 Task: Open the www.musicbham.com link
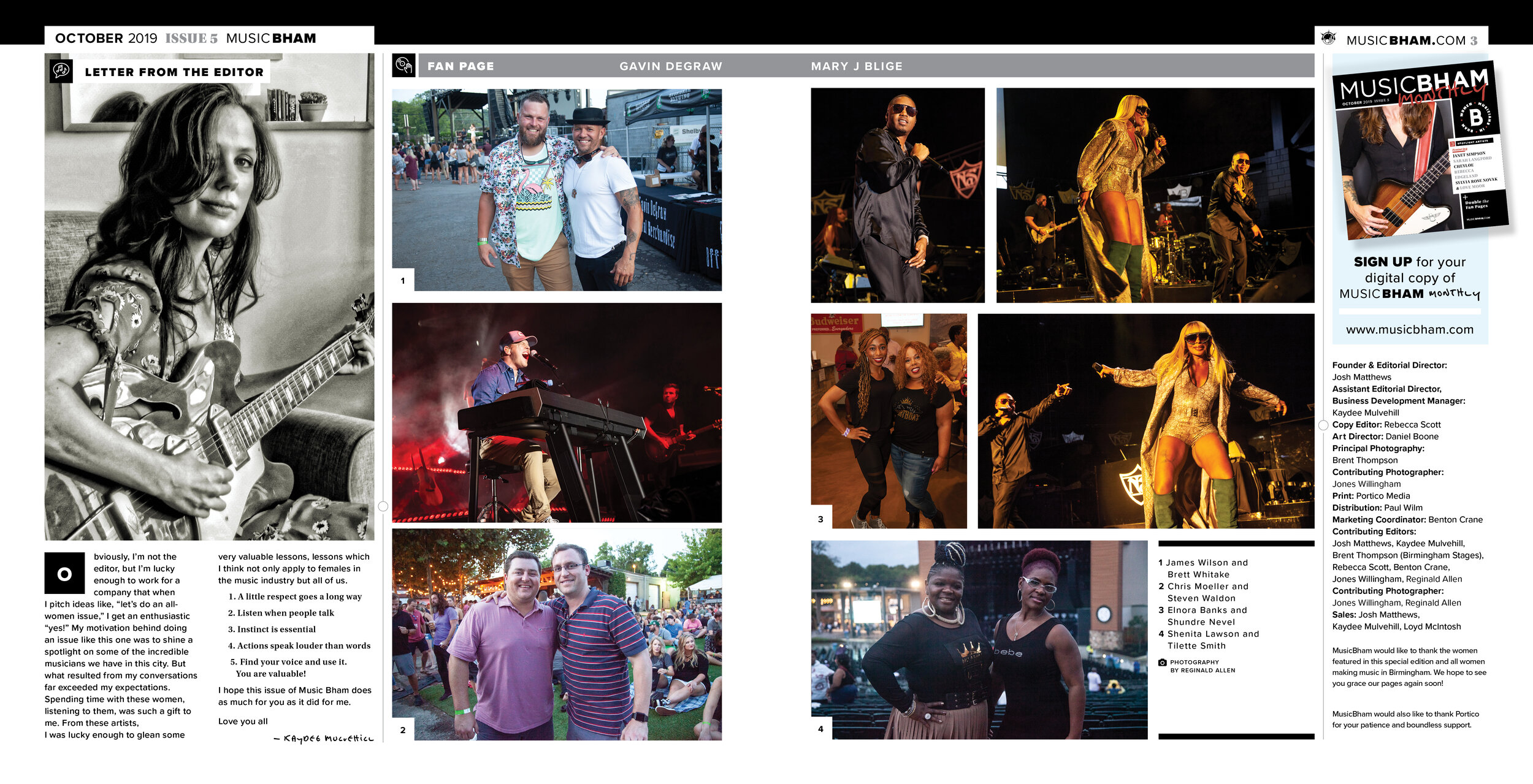[x=1409, y=330]
